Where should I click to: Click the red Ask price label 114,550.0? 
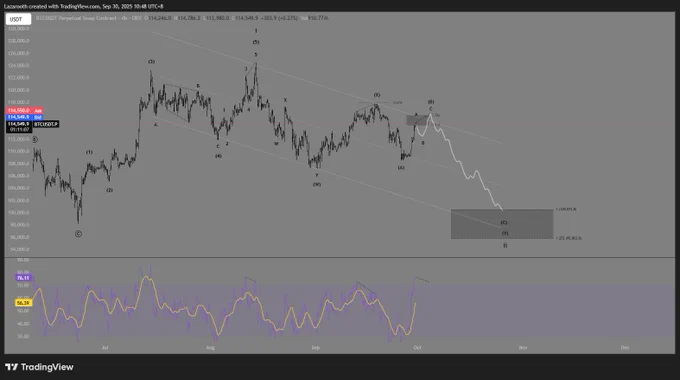coord(24,111)
